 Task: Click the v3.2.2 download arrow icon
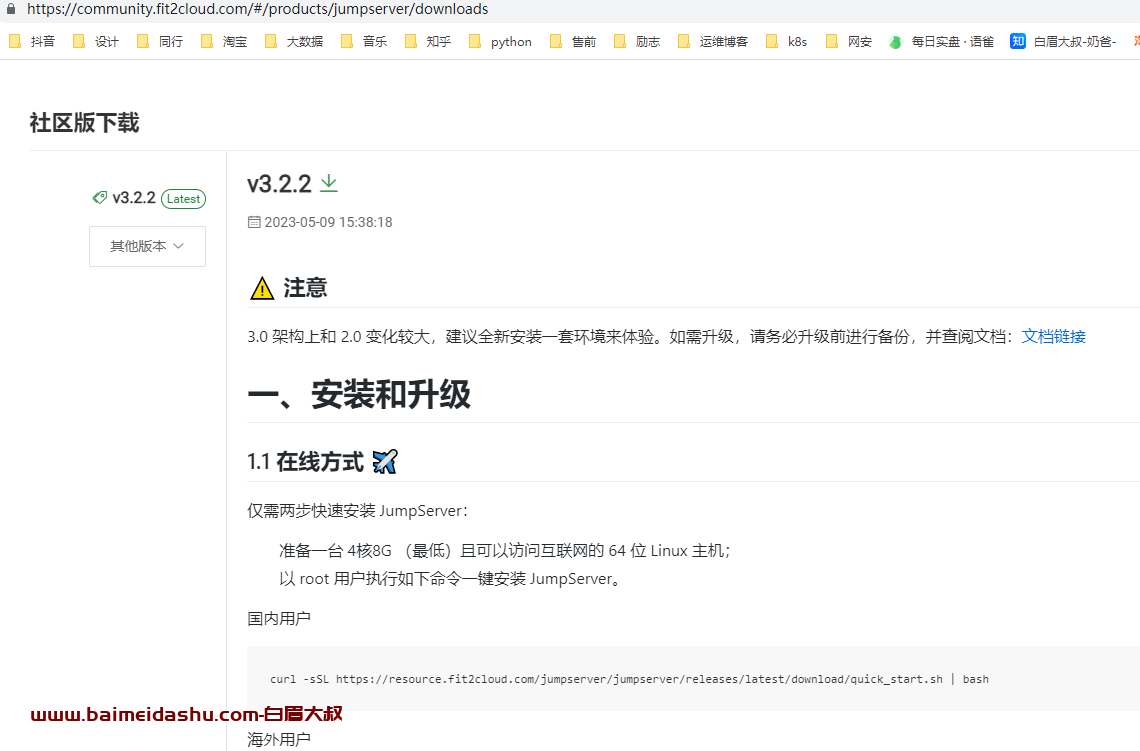click(x=329, y=183)
